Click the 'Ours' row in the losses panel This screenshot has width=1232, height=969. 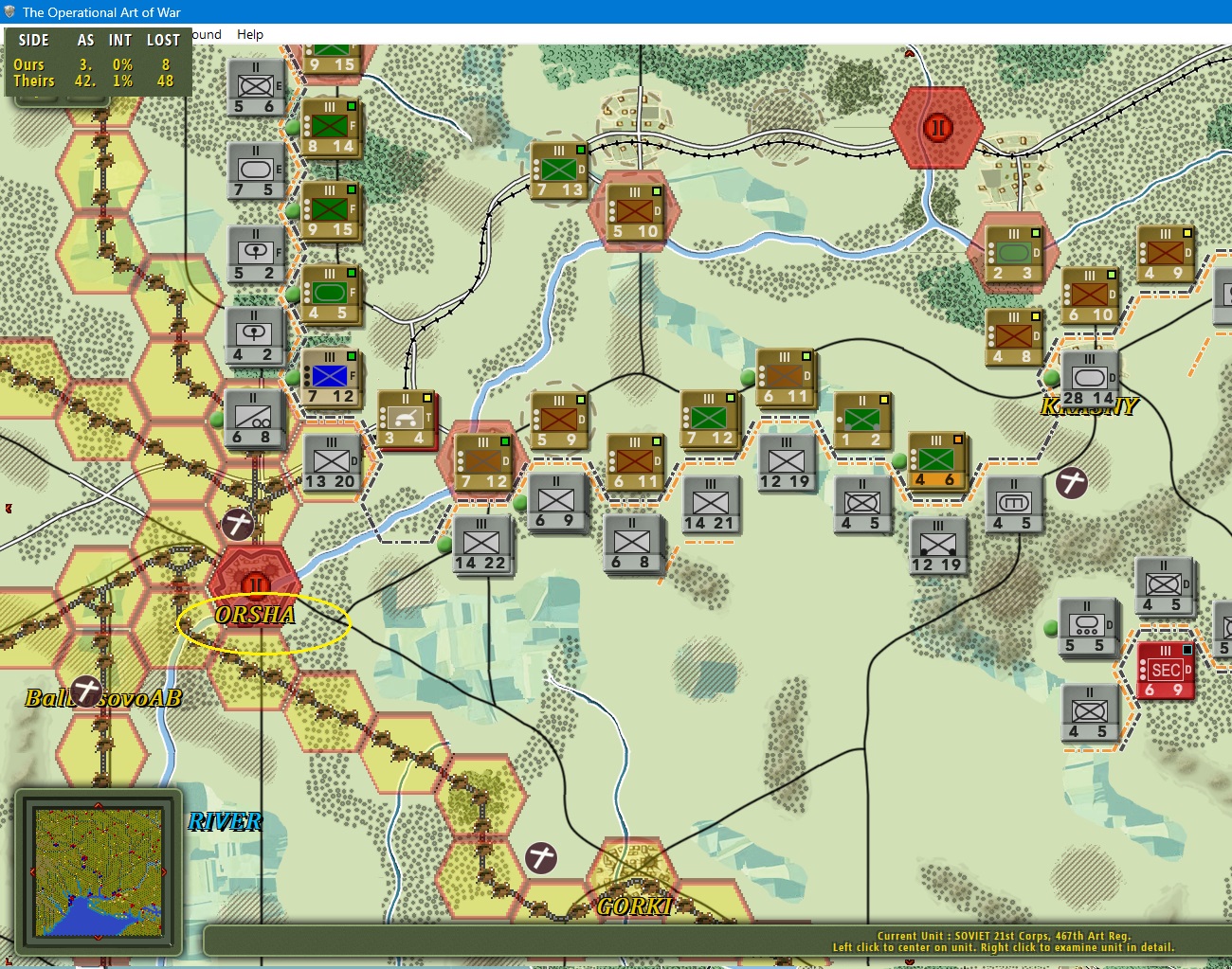(95, 64)
